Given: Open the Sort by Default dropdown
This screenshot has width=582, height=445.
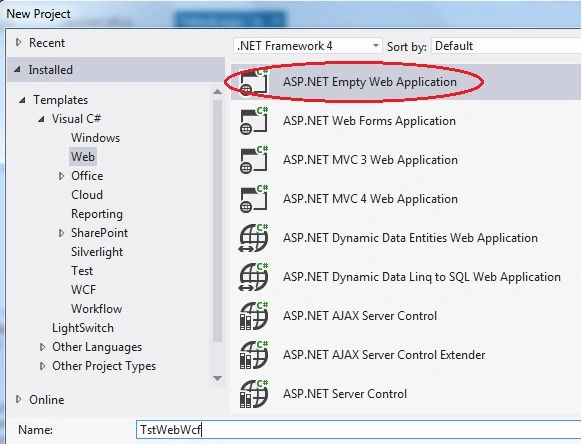Looking at the screenshot, I should pyautogui.click(x=506, y=46).
